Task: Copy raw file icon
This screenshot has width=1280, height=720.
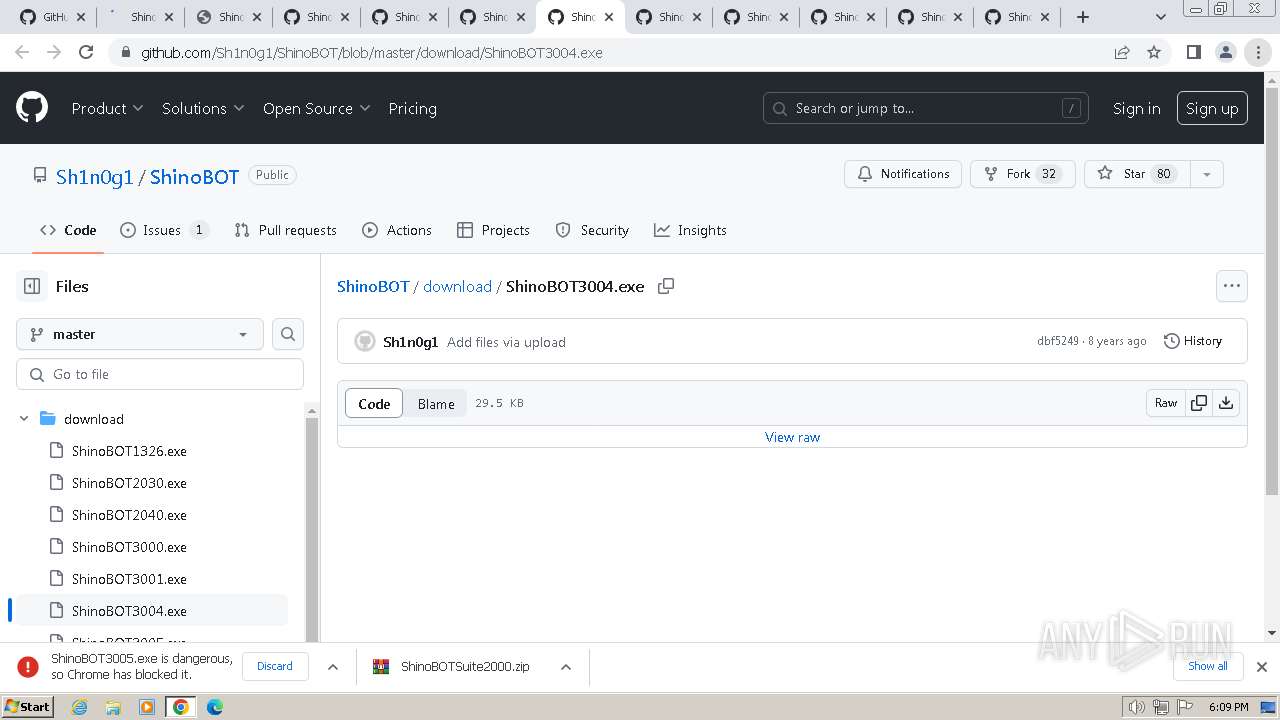Action: pos(1198,403)
